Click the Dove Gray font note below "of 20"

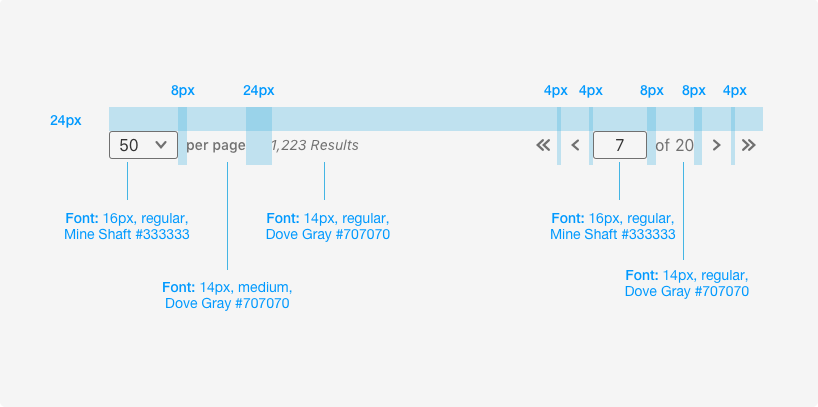pyautogui.click(x=686, y=283)
